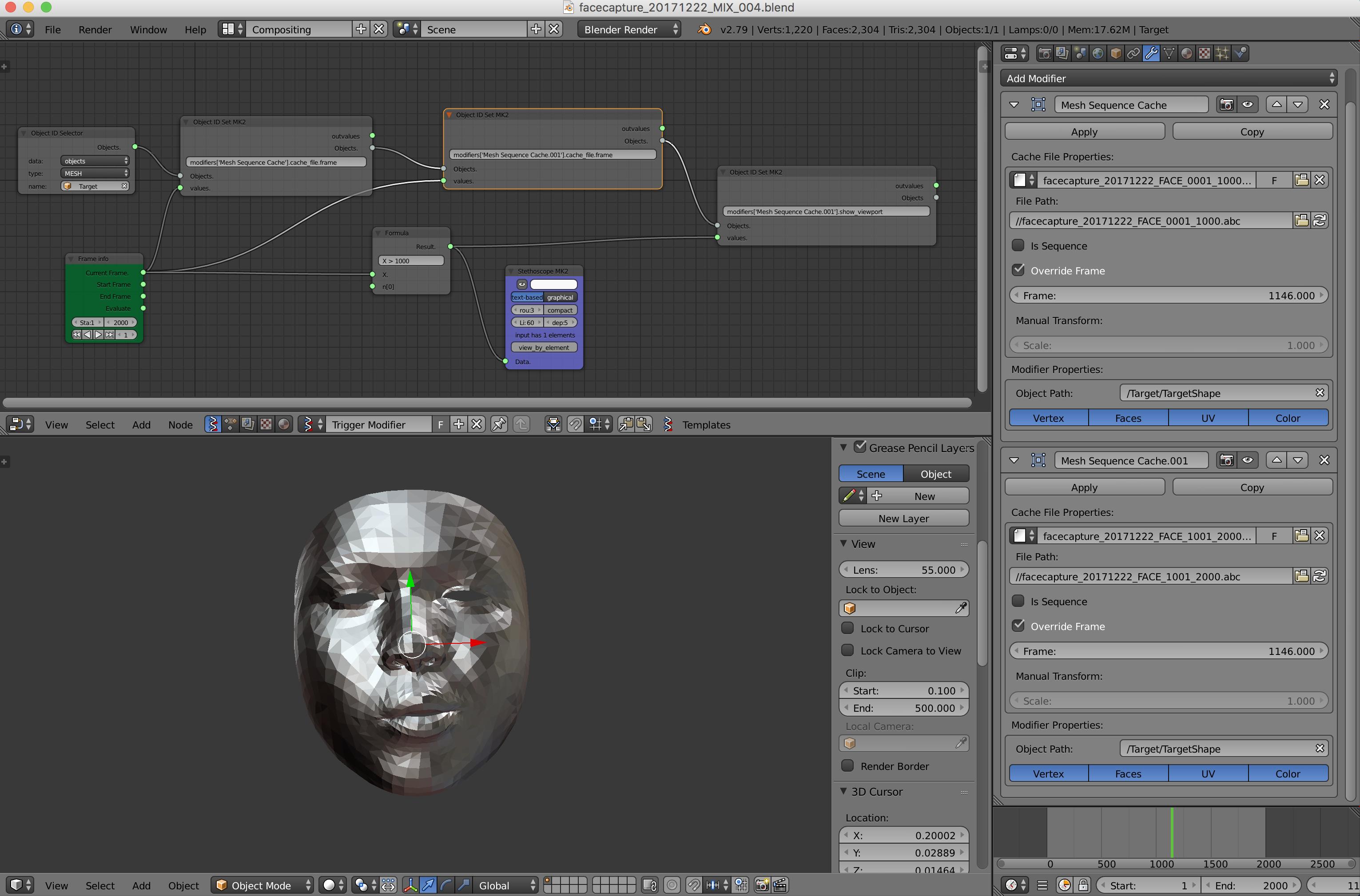
Task: Pin the Trigger Modifier node tree
Action: (499, 424)
